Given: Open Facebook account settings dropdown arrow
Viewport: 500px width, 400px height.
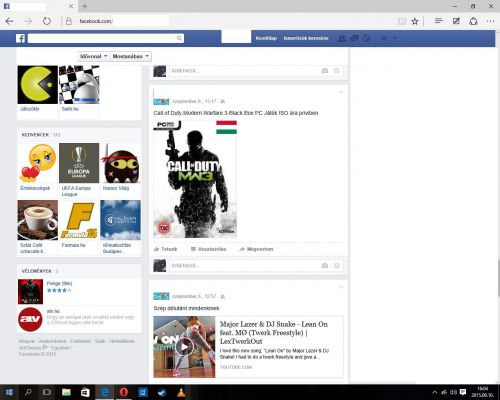Looking at the screenshot, I should point(395,38).
